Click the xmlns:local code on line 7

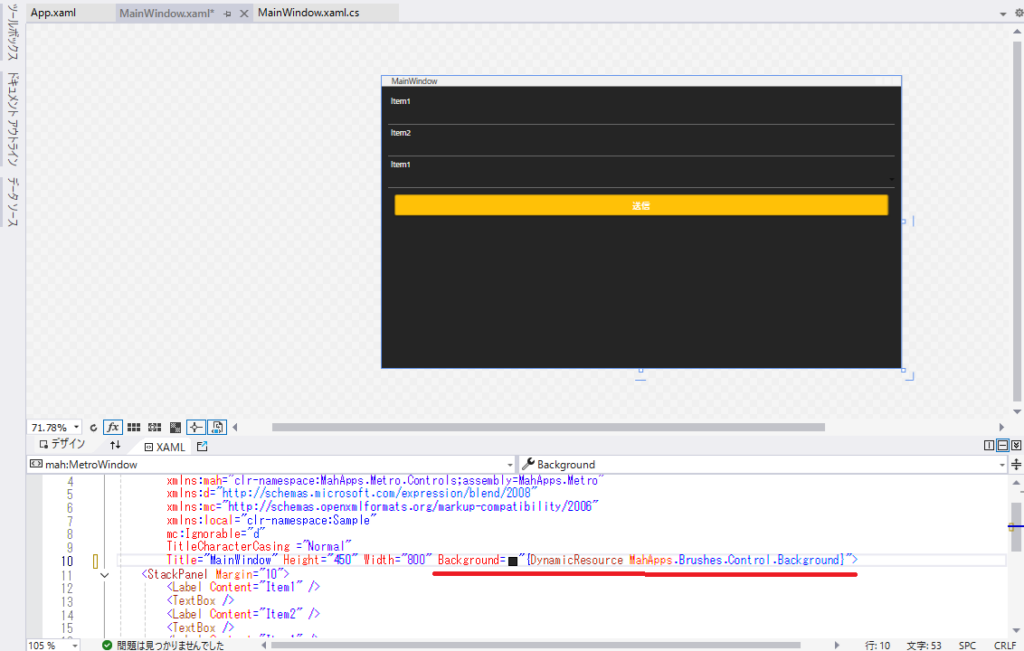pyautogui.click(x=272, y=520)
